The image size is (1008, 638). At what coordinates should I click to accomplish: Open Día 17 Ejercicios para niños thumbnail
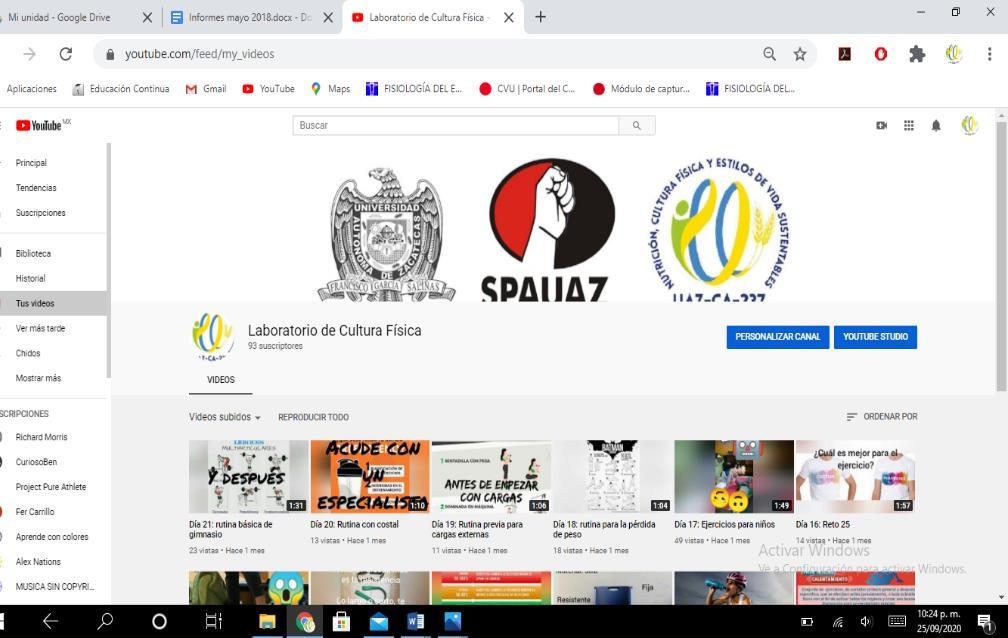point(734,477)
